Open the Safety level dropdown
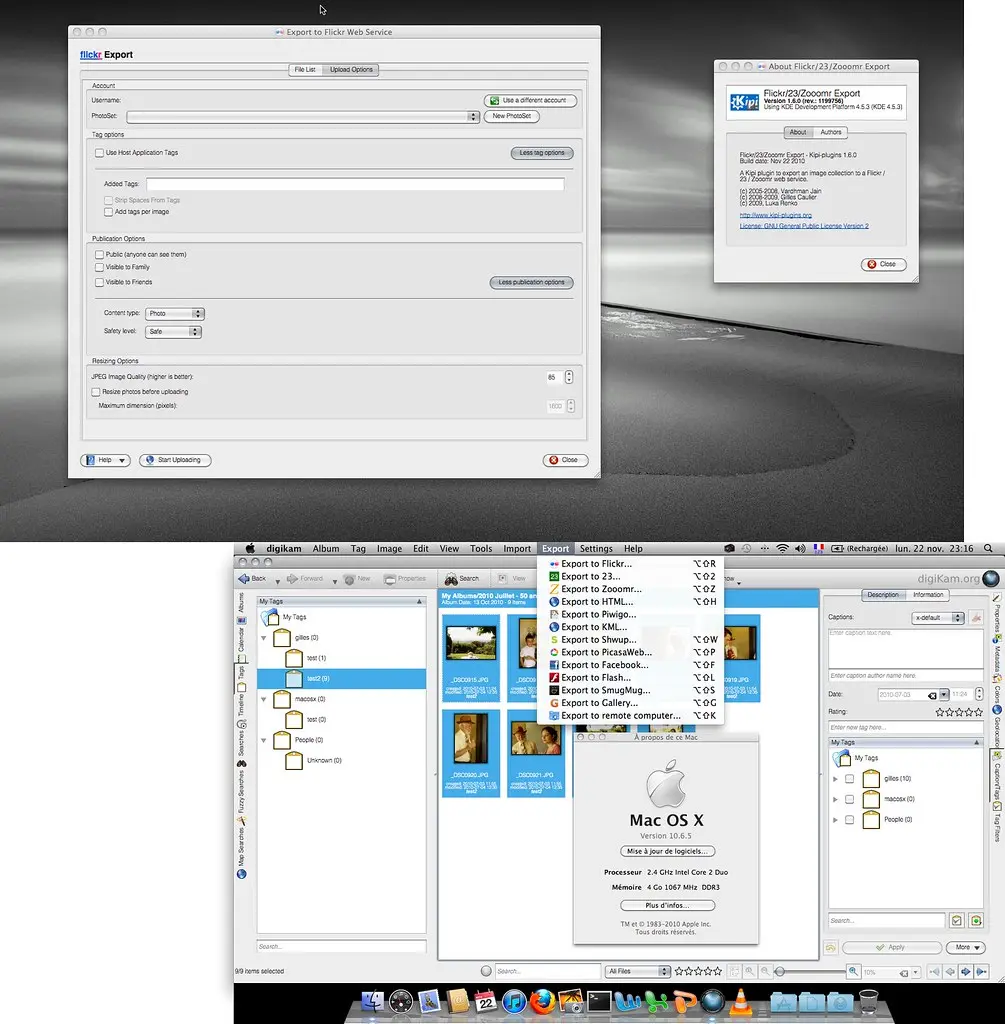The image size is (1005, 1024). tap(175, 331)
